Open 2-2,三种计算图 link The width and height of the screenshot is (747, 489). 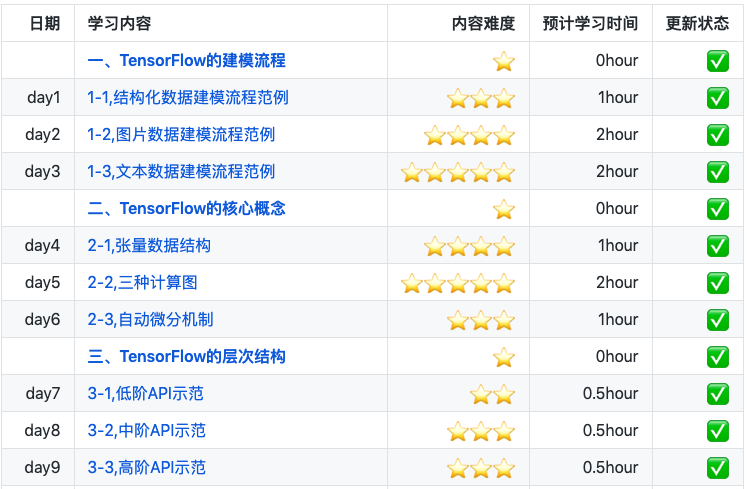pos(142,283)
